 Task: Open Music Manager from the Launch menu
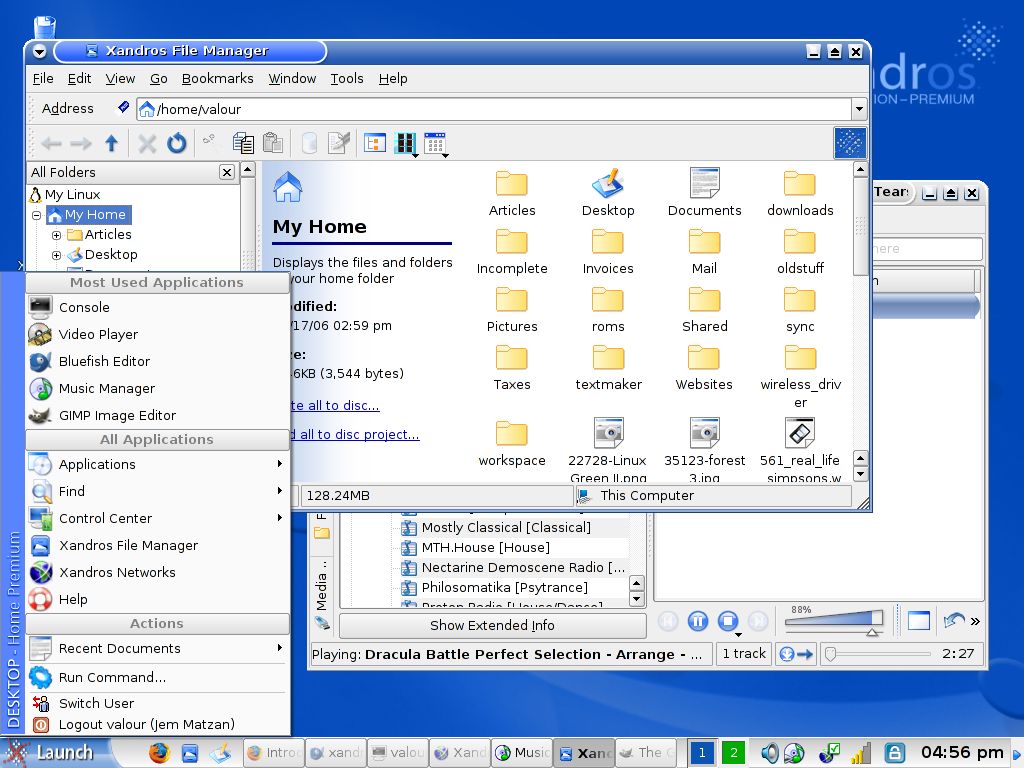(157, 389)
